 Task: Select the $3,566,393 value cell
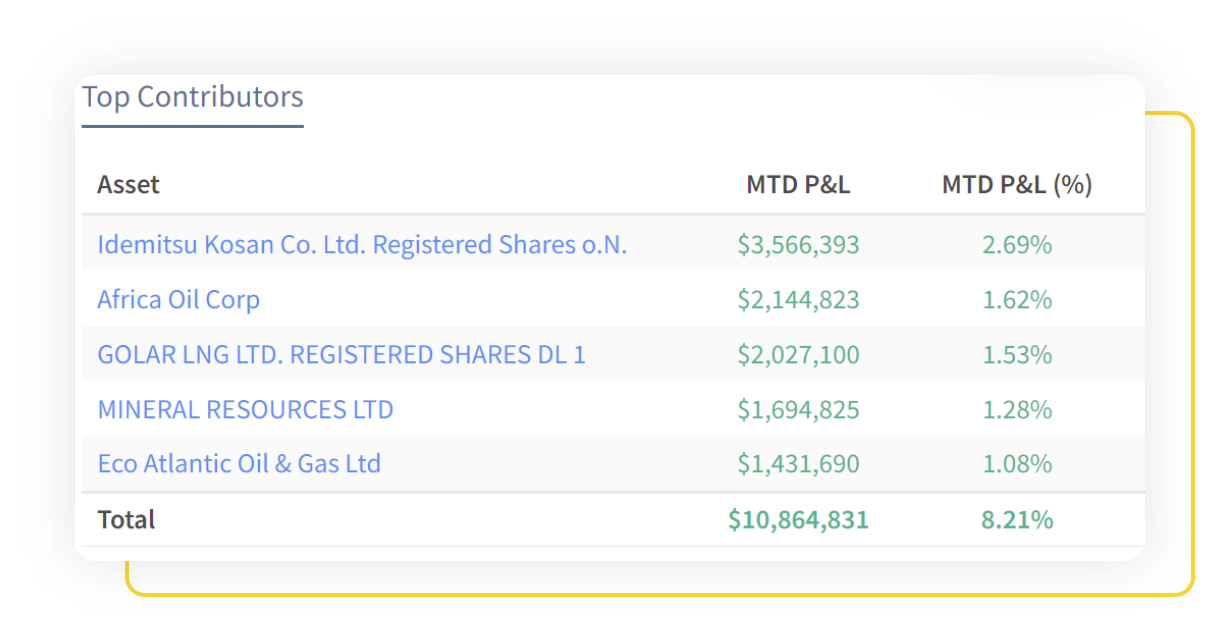pyautogui.click(x=798, y=245)
